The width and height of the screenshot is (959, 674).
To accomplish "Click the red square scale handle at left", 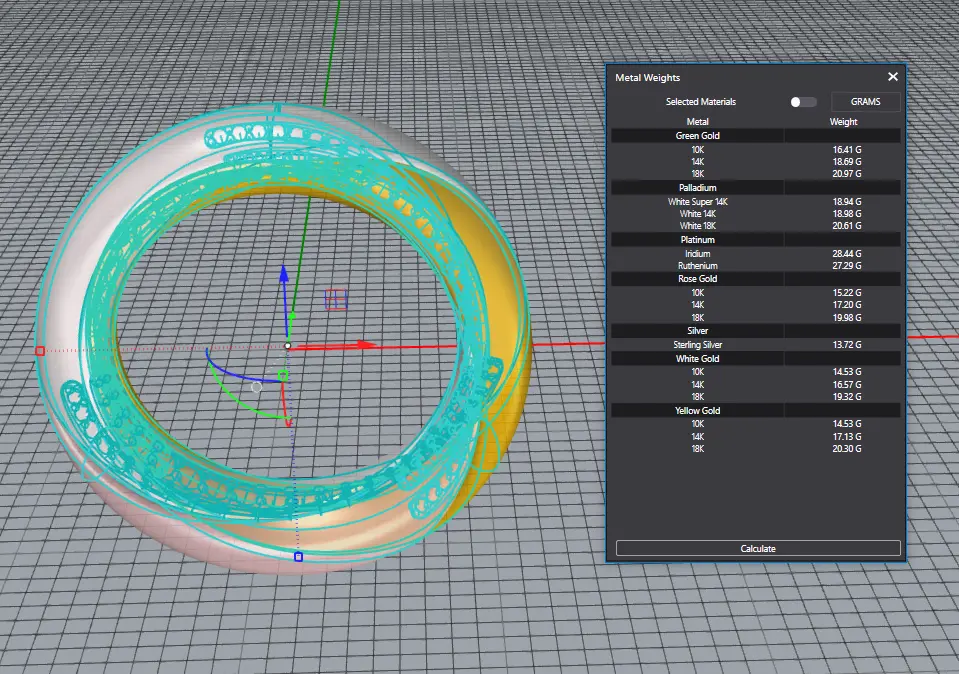I will click(40, 351).
